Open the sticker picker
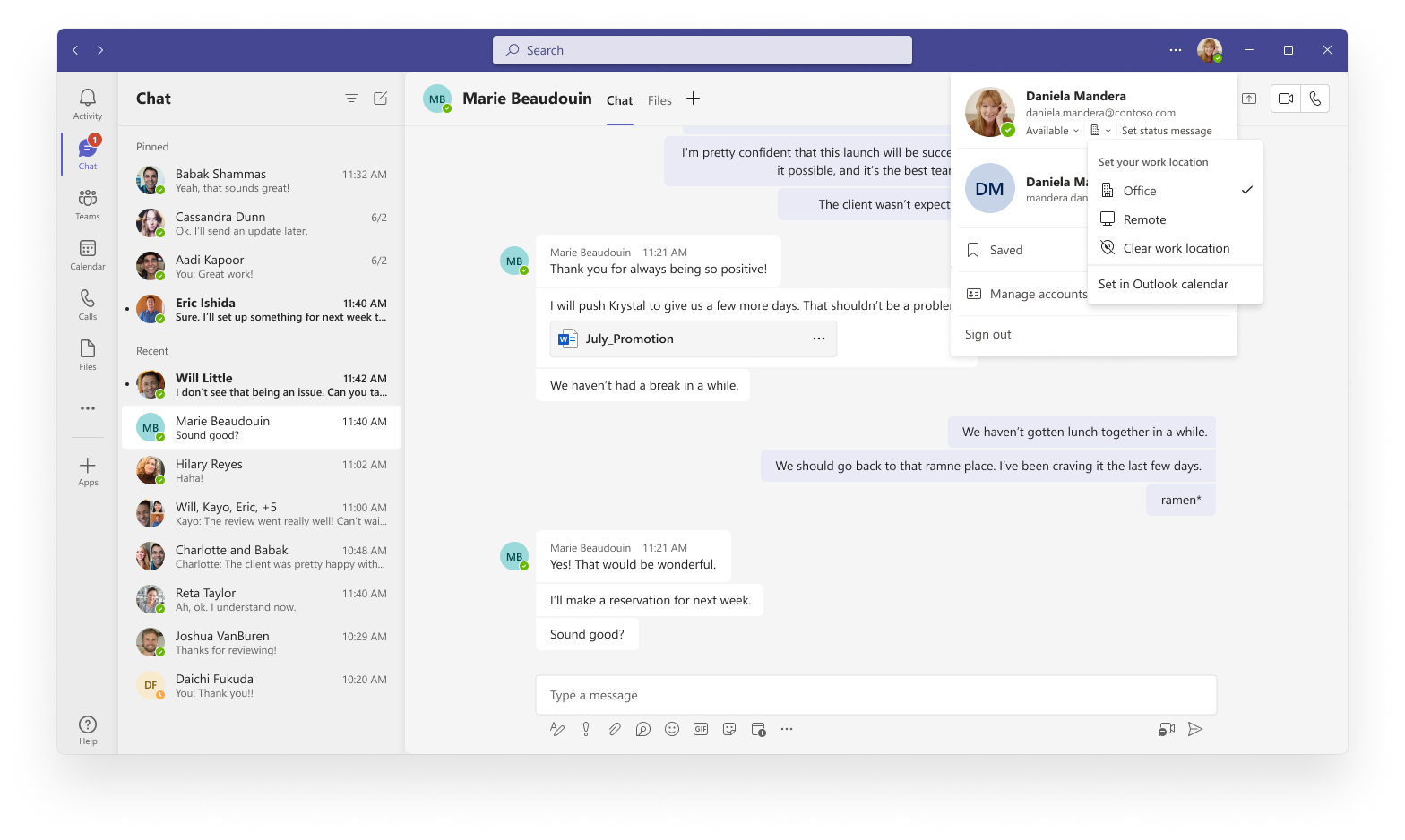1405x840 pixels. point(729,729)
